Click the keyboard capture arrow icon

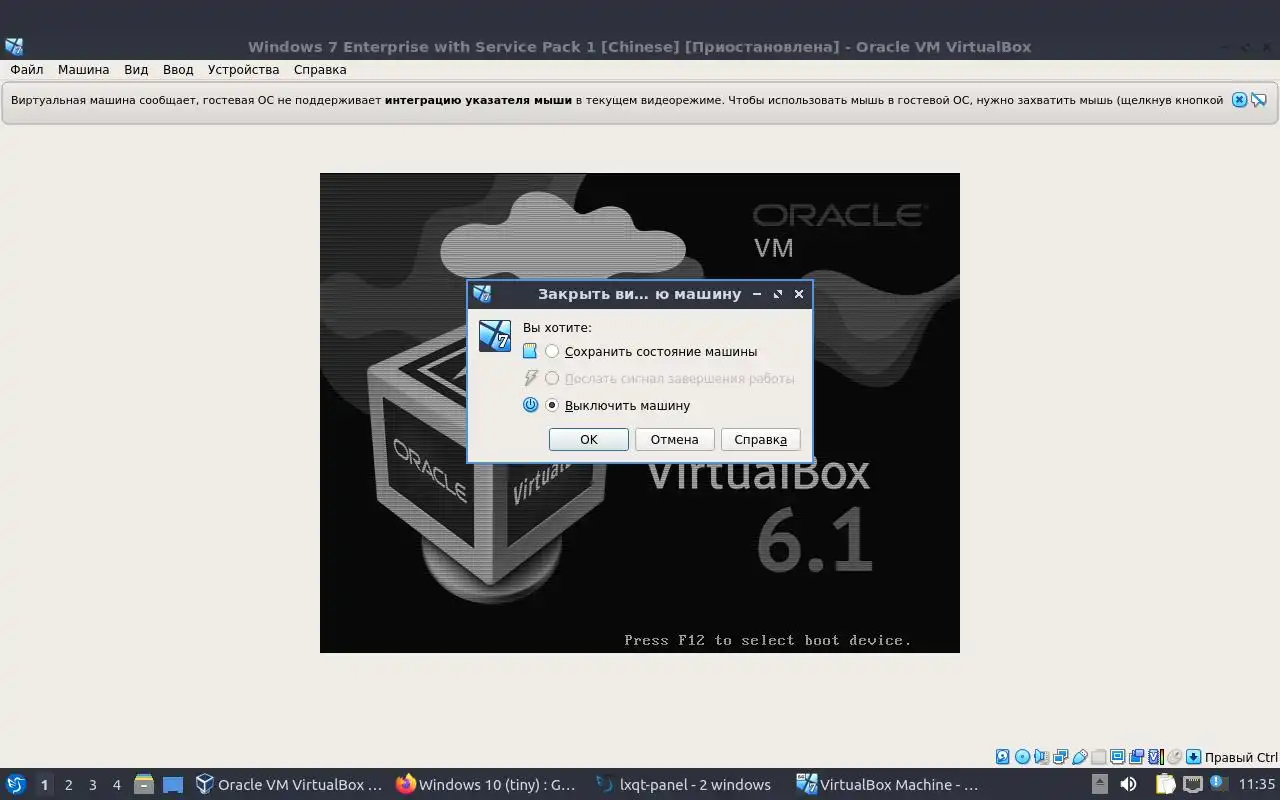click(x=1193, y=757)
